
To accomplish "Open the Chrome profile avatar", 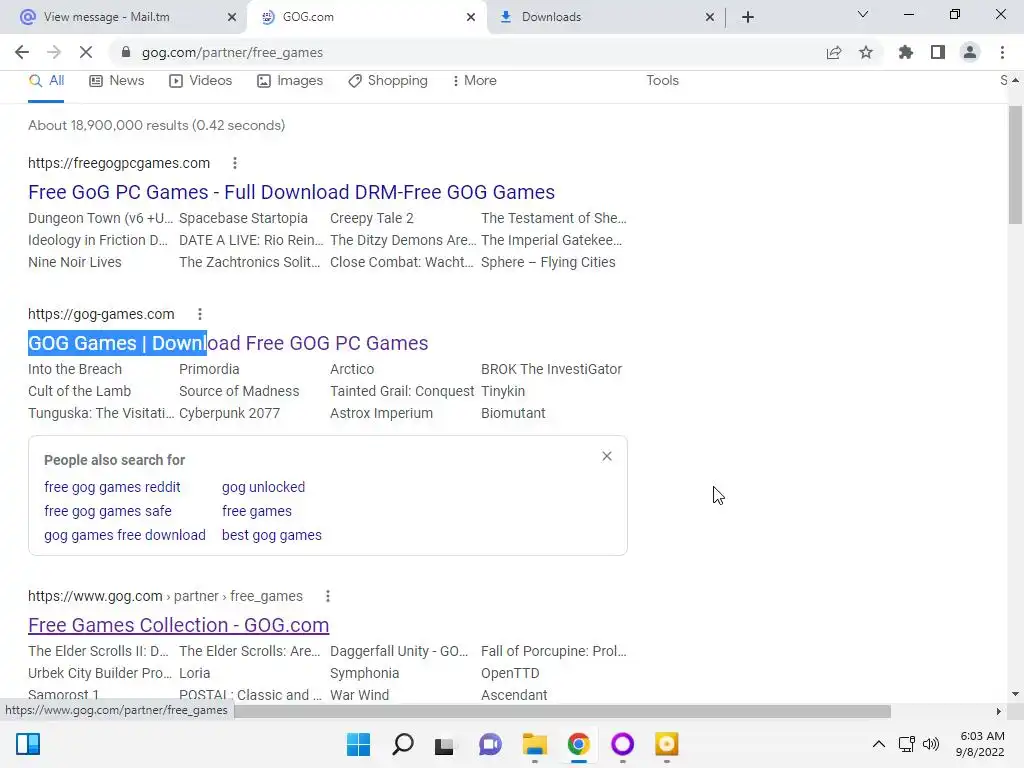I will [970, 52].
